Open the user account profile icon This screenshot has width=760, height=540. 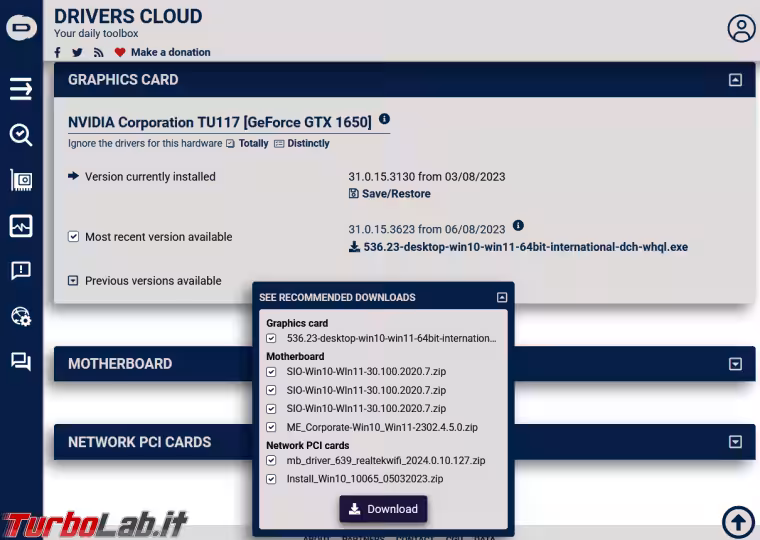coord(741,29)
